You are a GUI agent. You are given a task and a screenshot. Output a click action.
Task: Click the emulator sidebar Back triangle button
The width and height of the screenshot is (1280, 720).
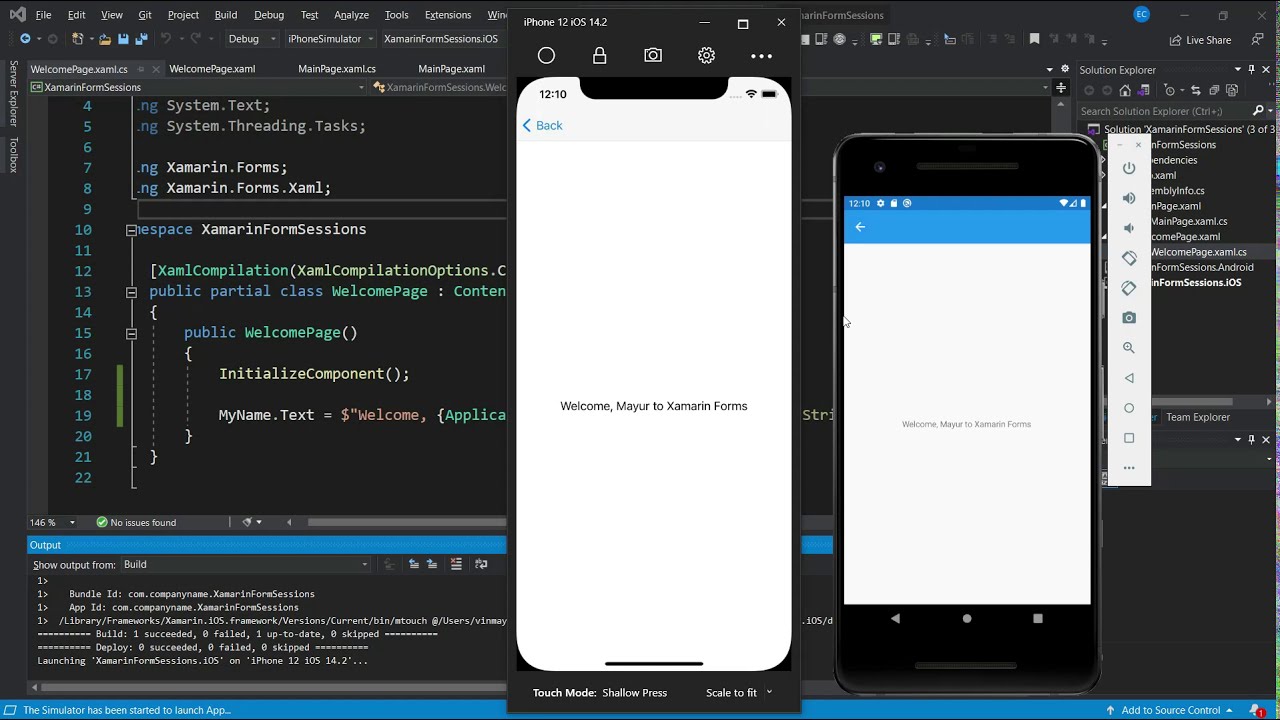pos(1129,378)
